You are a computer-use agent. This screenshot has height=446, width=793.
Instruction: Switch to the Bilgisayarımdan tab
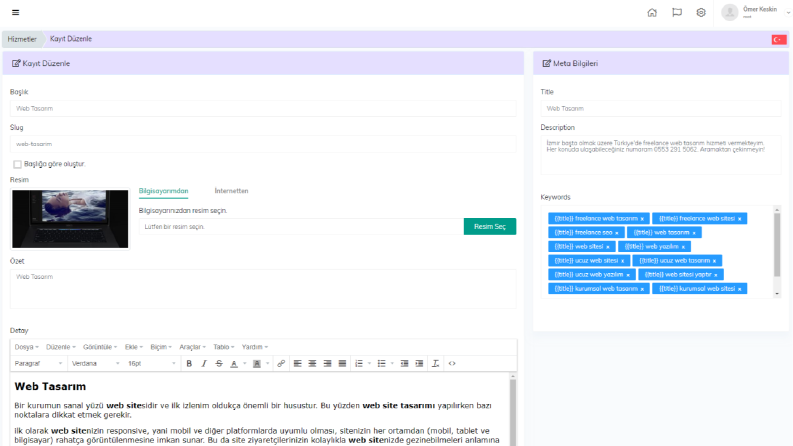(x=163, y=191)
